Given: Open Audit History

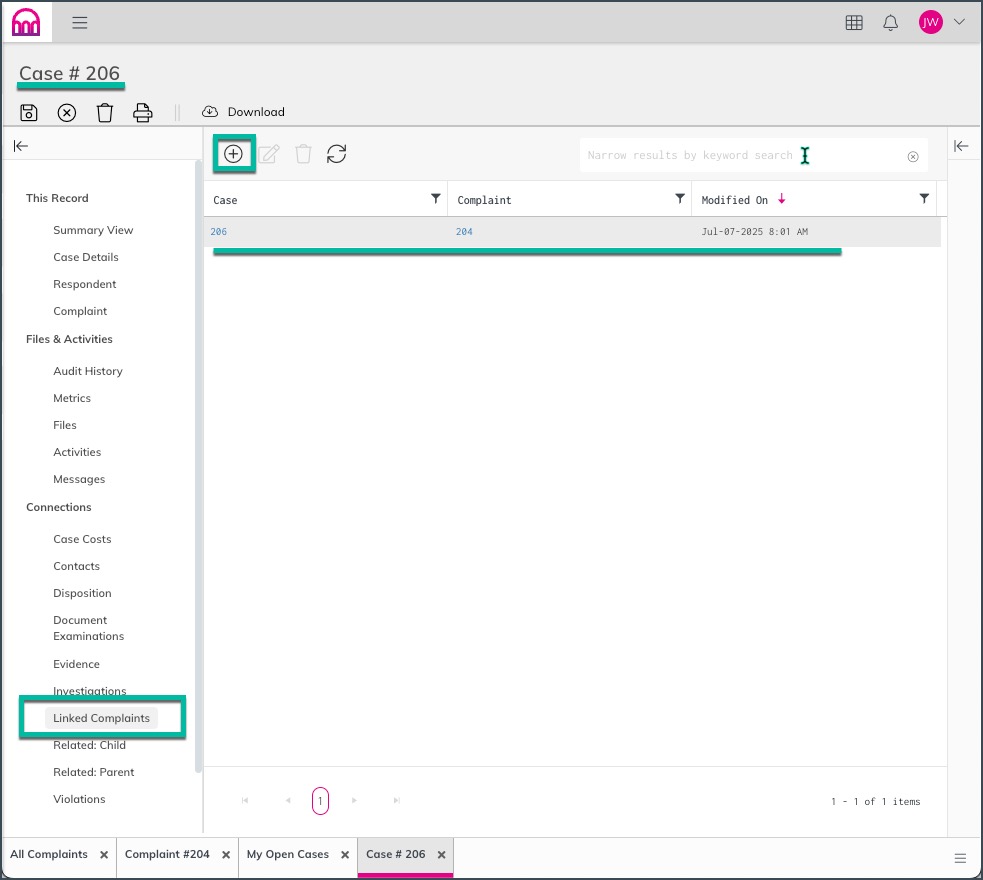Looking at the screenshot, I should tap(88, 371).
